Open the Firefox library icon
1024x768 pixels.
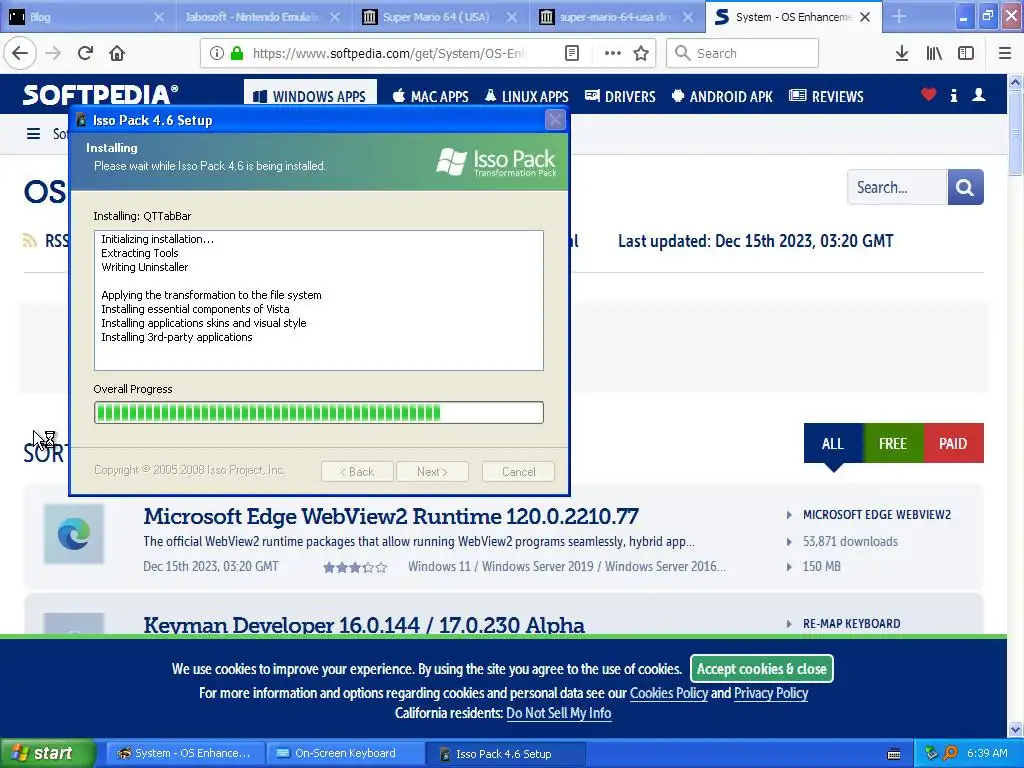934,53
